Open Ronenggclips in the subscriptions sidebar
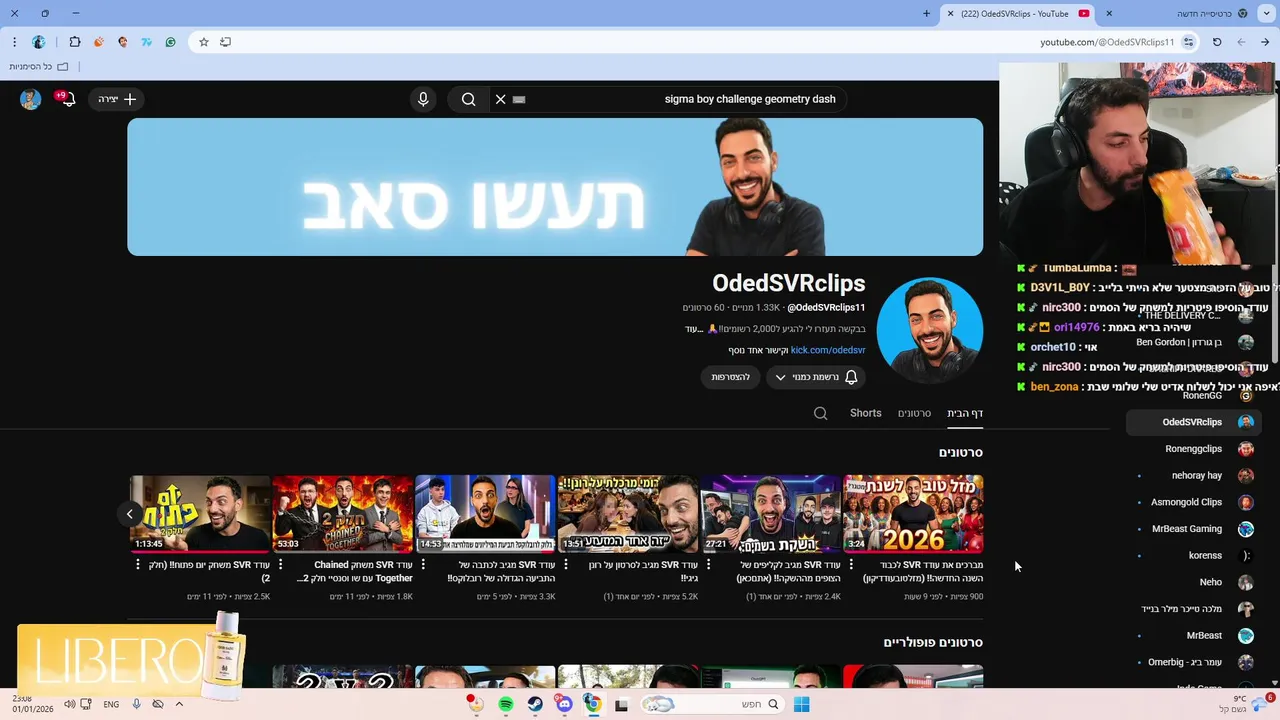 (1194, 449)
